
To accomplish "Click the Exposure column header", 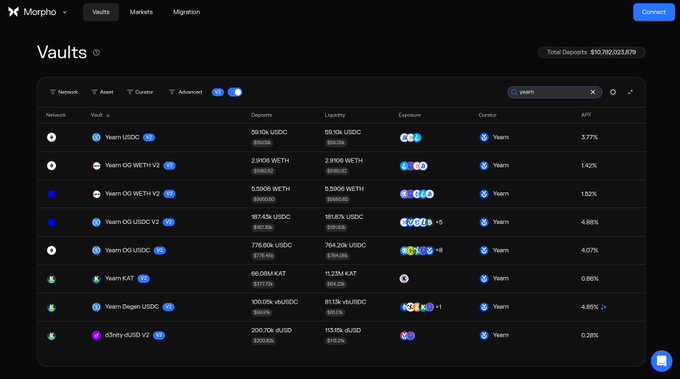I will coord(409,115).
